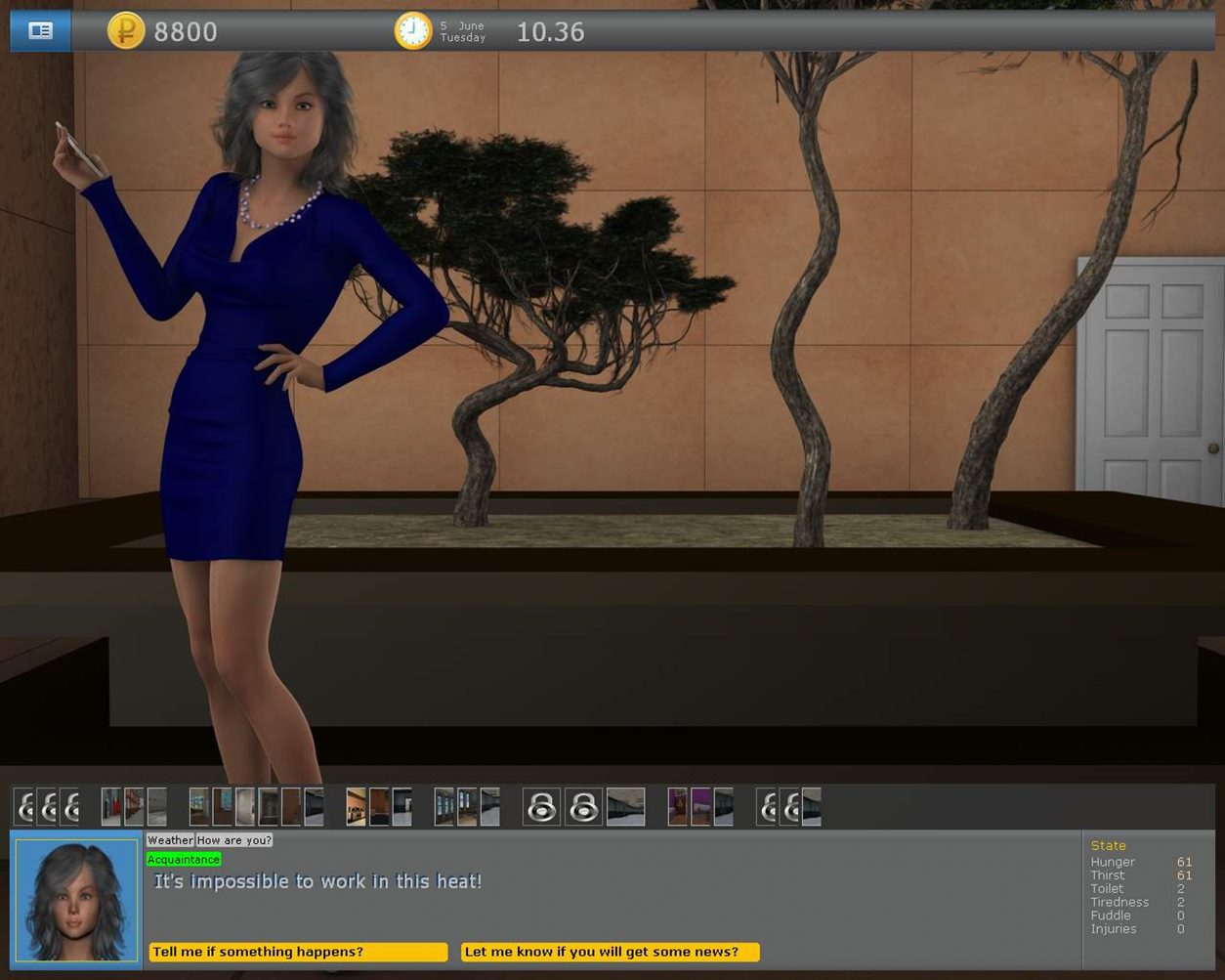Click the yellow clock icon
1225x980 pixels.
412,31
